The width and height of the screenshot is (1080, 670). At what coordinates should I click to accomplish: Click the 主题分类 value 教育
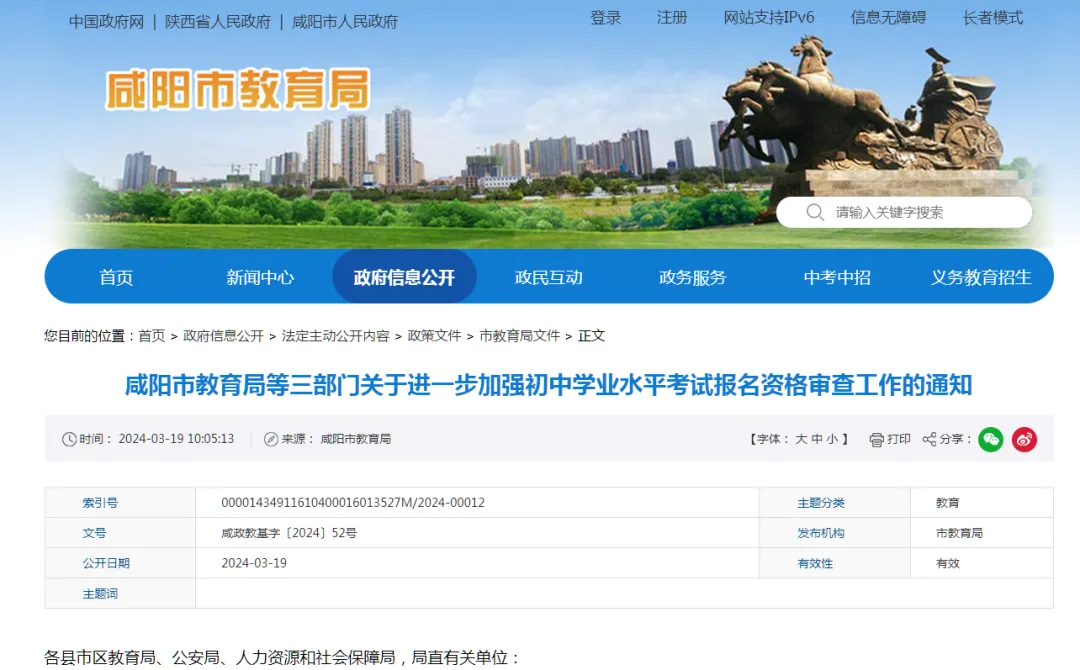point(947,503)
